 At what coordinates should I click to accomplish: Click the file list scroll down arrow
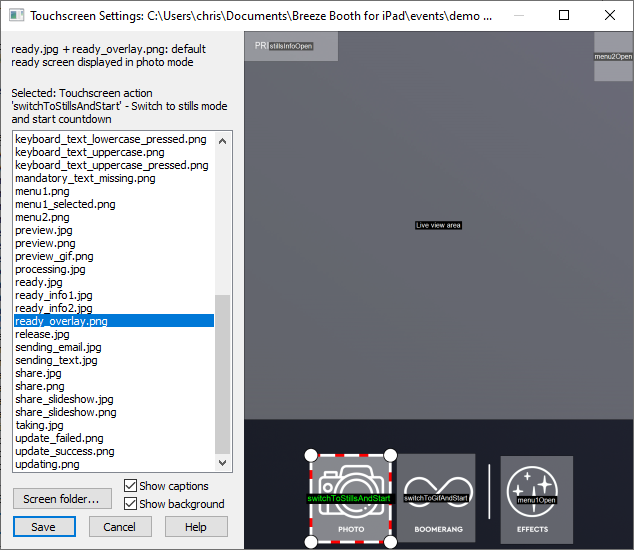click(222, 462)
